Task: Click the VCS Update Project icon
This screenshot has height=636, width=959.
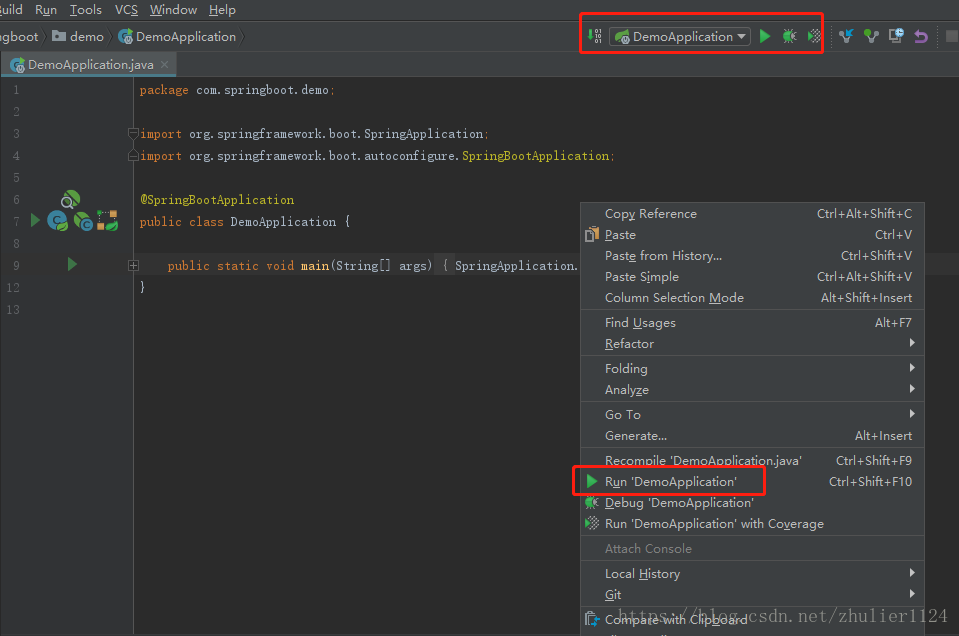Action: click(x=846, y=36)
